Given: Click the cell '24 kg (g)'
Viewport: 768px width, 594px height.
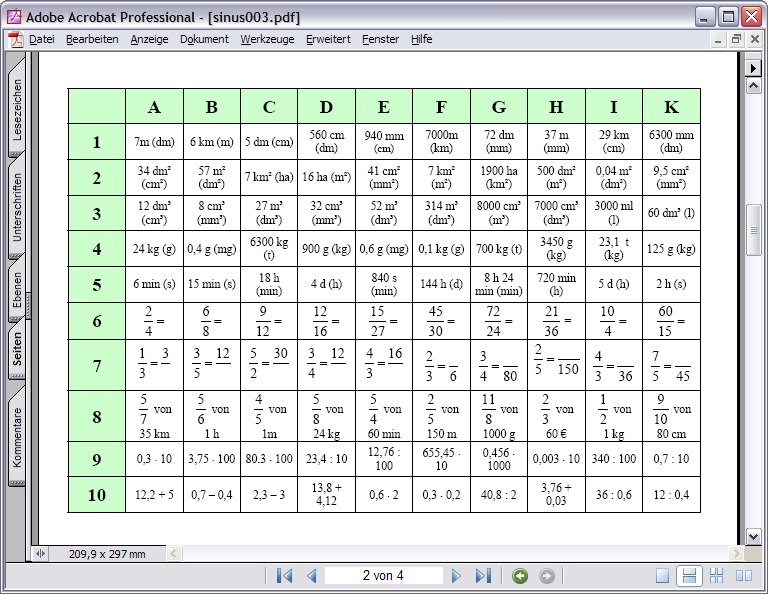Looking at the screenshot, I should point(154,249).
